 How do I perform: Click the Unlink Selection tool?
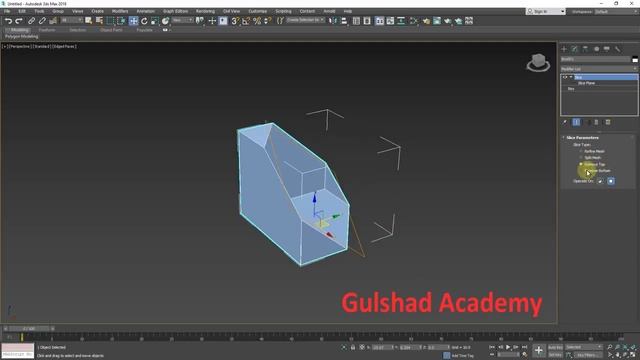pyautogui.click(x=42, y=21)
